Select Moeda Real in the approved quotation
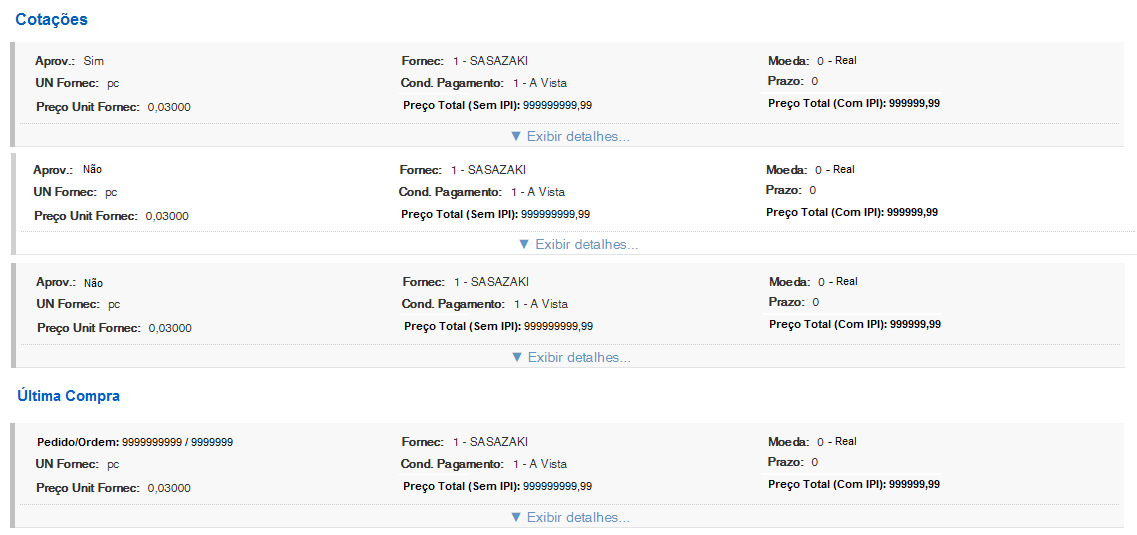Viewport: 1137px width, 535px height. click(x=836, y=61)
